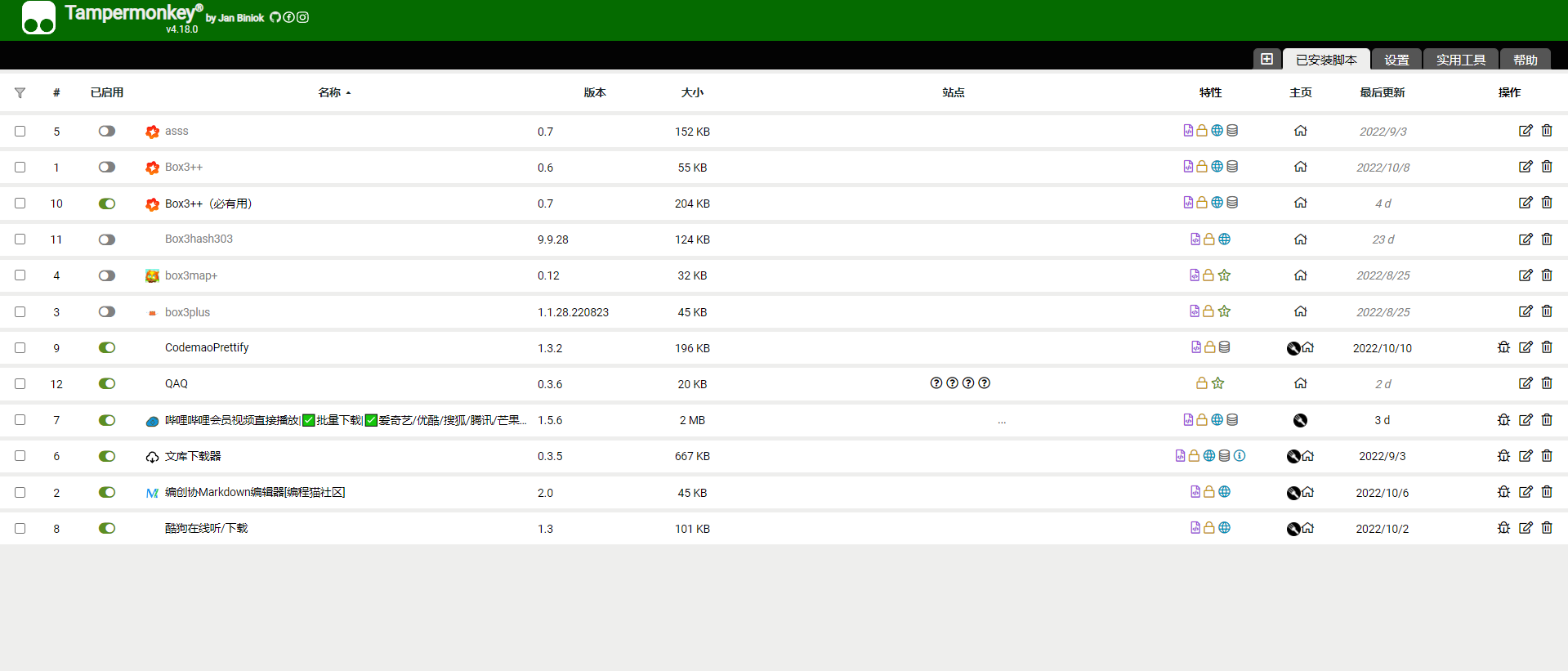Click the 3 d update date for 哔哩哔哩
Screen dimensions: 1568x671
click(1383, 420)
